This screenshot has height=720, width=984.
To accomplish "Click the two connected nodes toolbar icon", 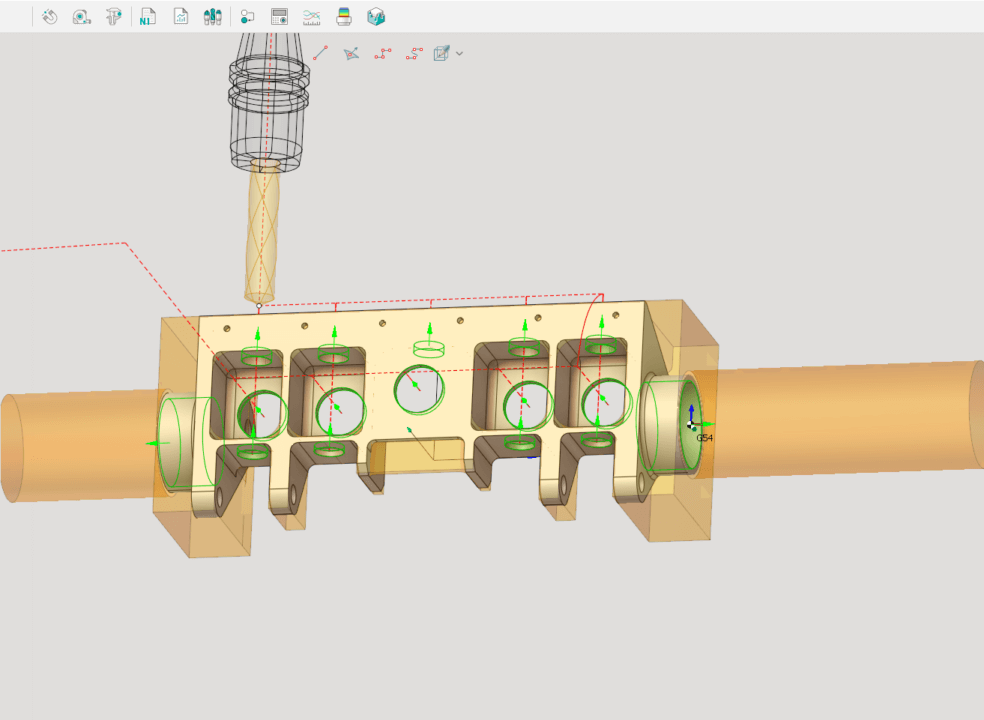I will [248, 17].
